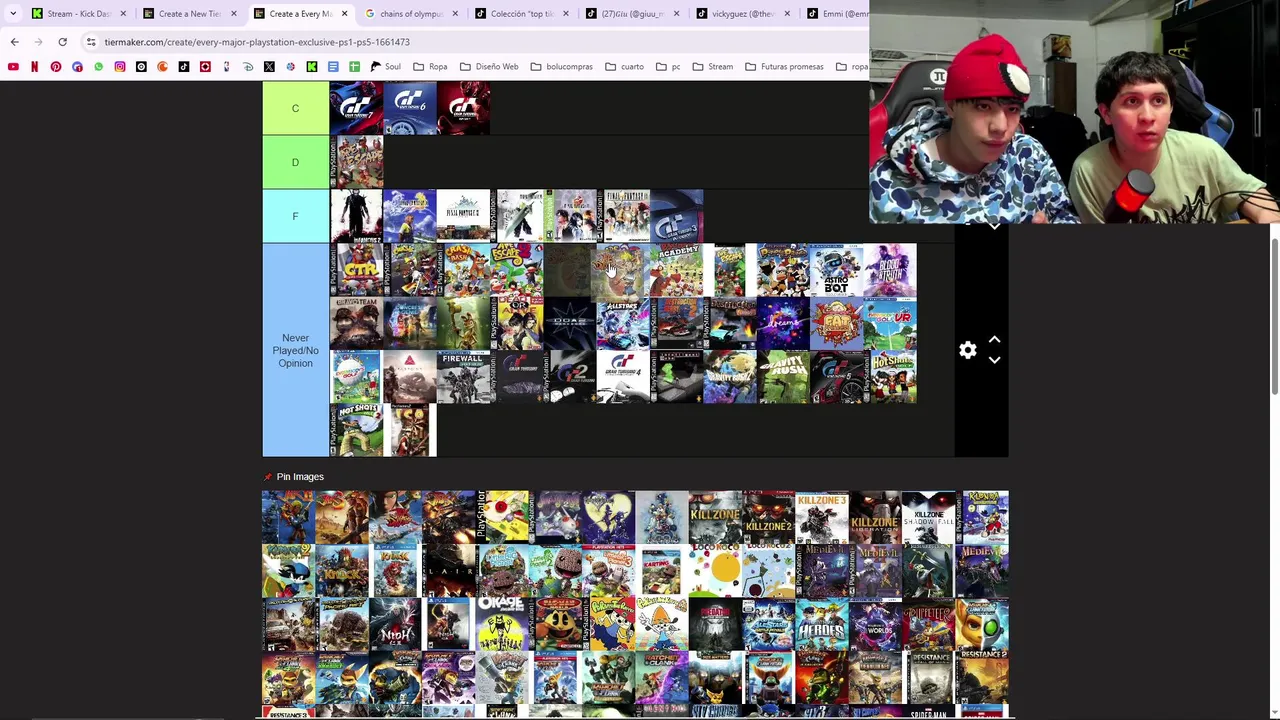Switch to Stream - Kick Dashboard tab
The height and width of the screenshot is (720, 1280).
(78, 14)
